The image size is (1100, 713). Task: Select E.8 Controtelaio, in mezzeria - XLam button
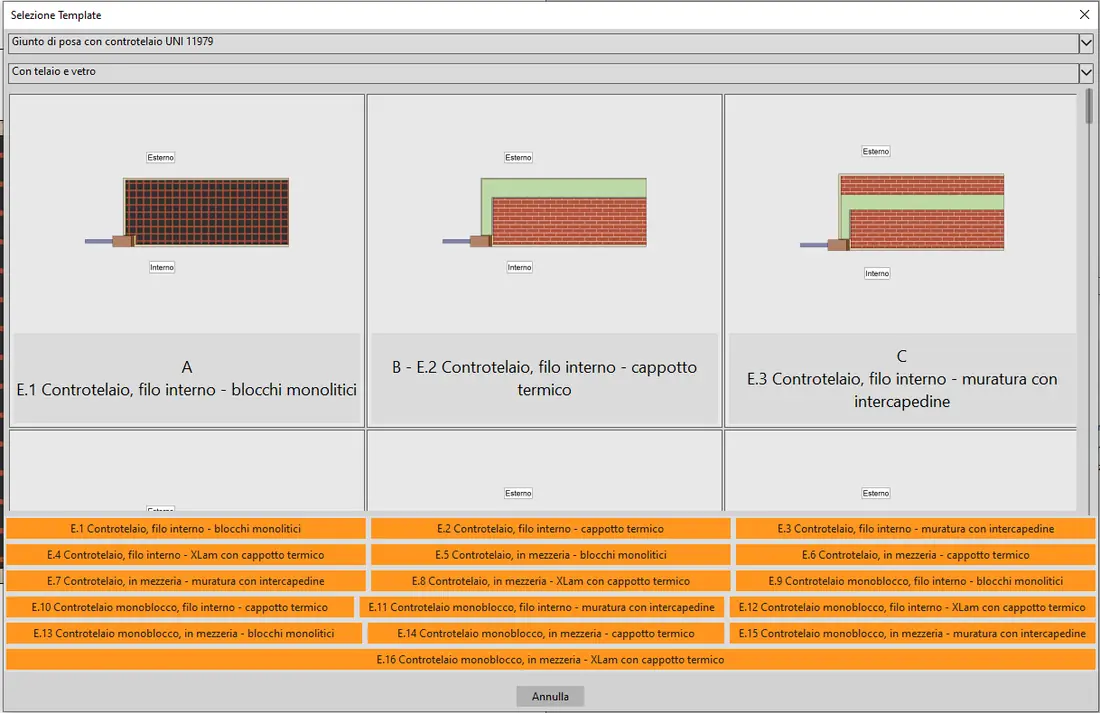click(x=550, y=581)
